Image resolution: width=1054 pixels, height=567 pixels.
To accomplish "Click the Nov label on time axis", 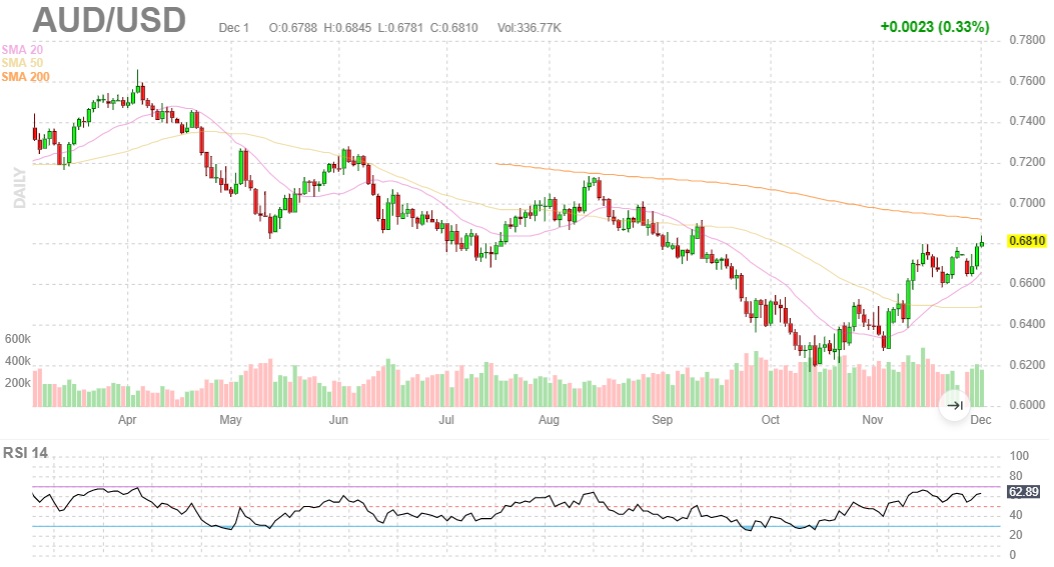I will pyautogui.click(x=873, y=420).
